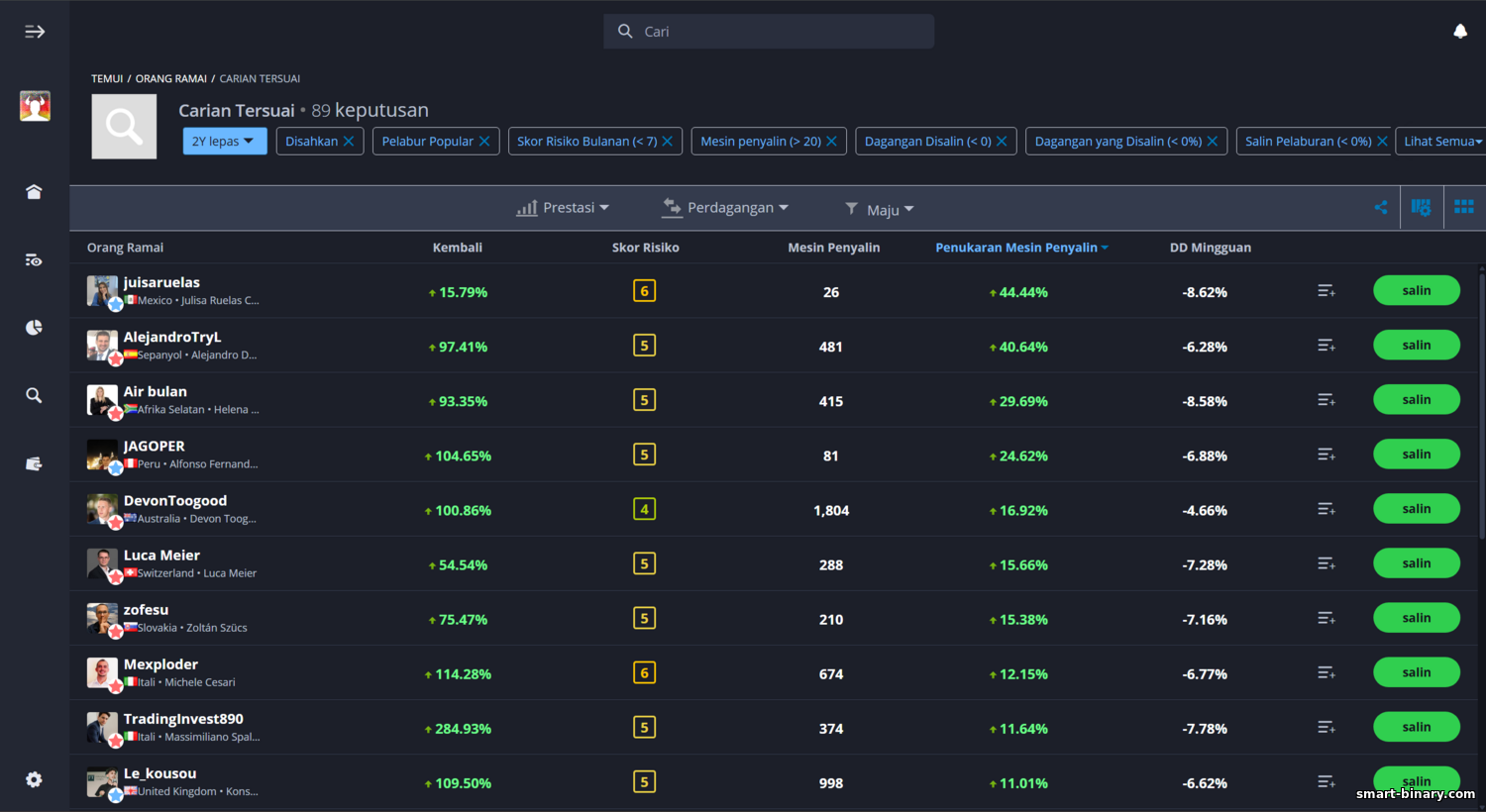This screenshot has height=812, width=1486.
Task: Open the settings gear in the sidebar
Action: coord(34,779)
